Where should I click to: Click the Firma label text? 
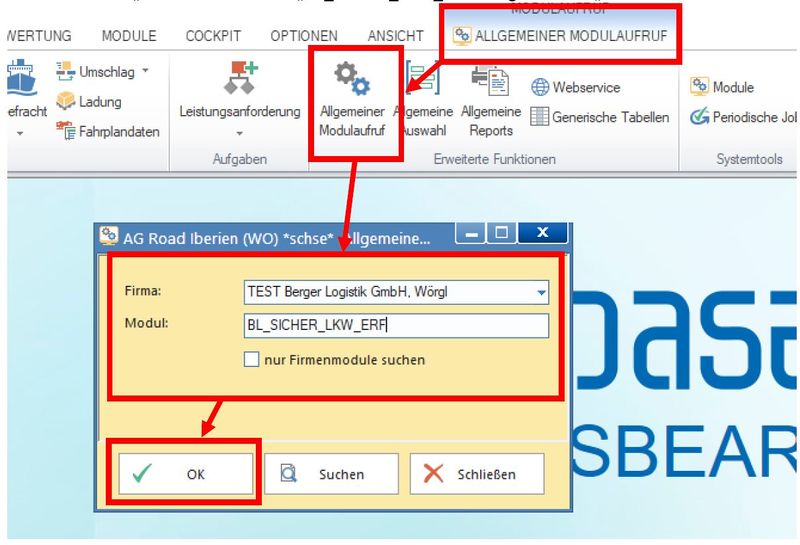pos(143,291)
